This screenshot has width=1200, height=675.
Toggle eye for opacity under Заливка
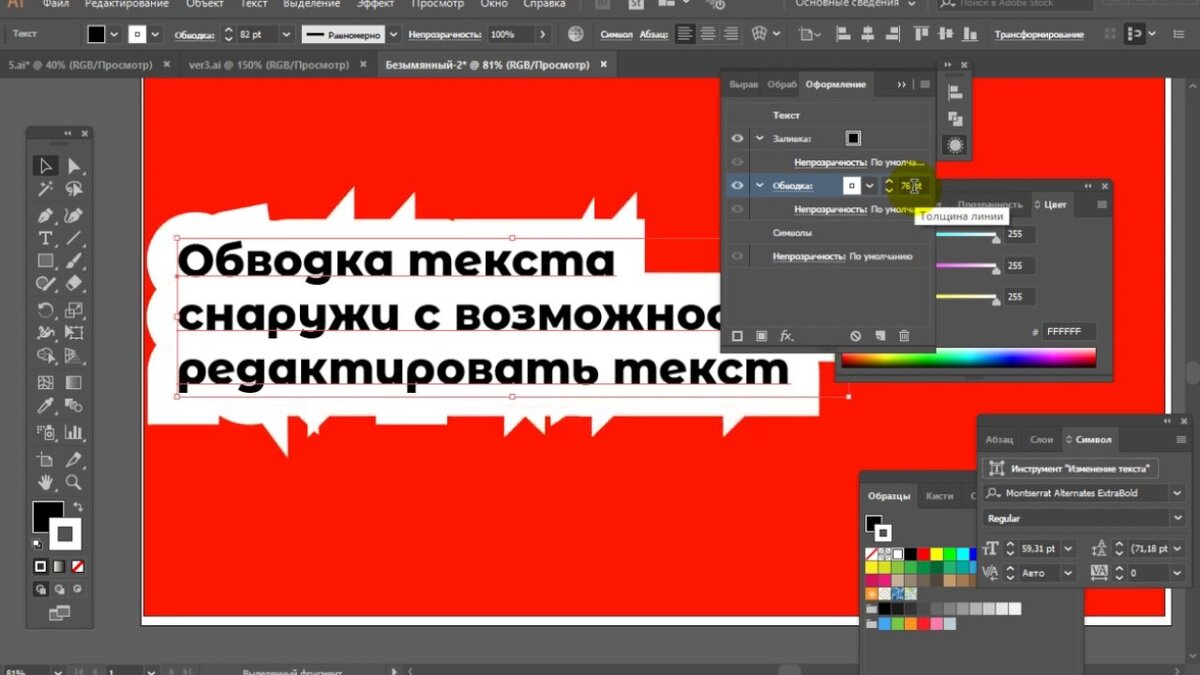pyautogui.click(x=737, y=162)
